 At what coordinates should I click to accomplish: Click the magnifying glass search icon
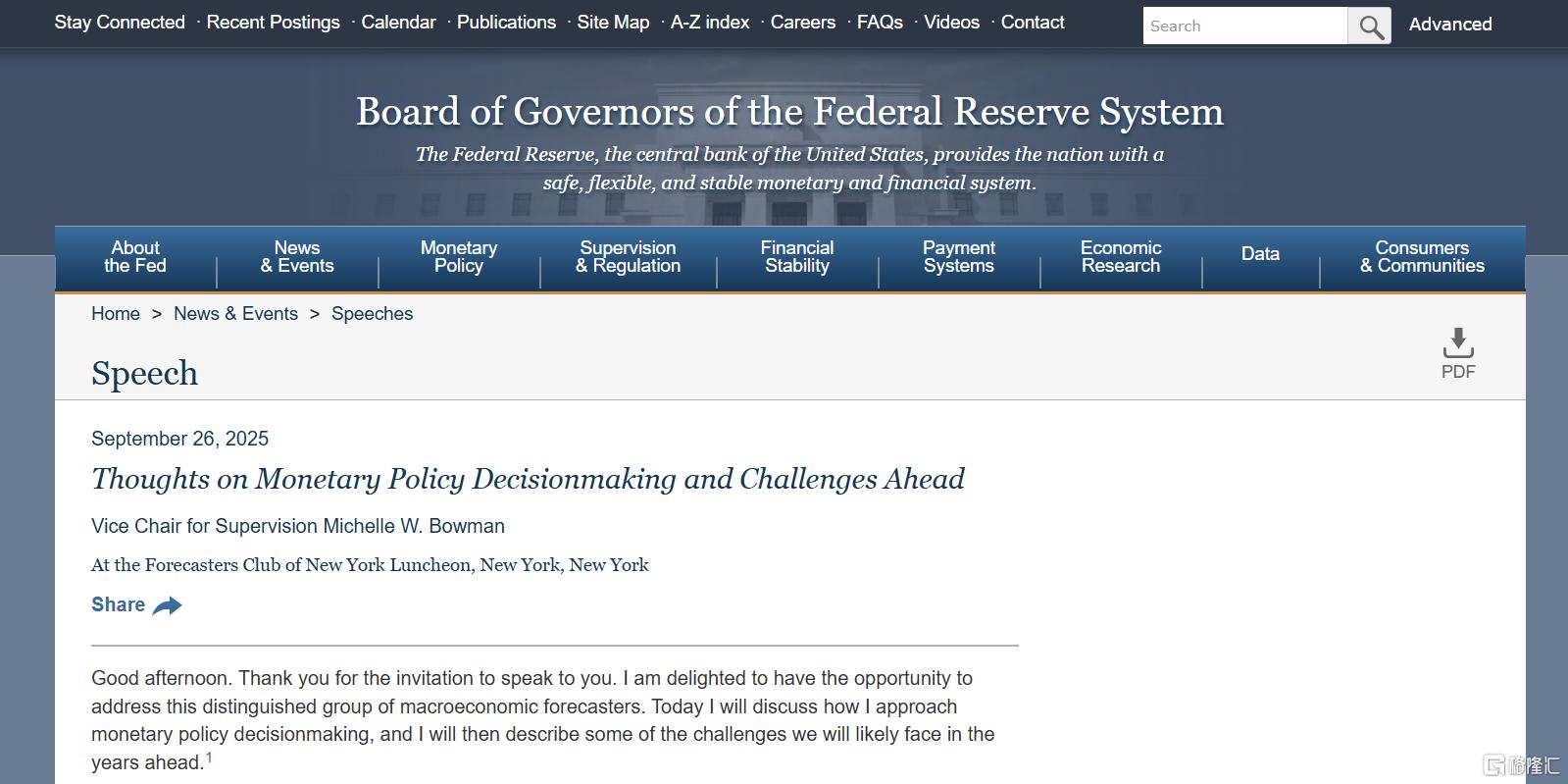[x=1370, y=26]
